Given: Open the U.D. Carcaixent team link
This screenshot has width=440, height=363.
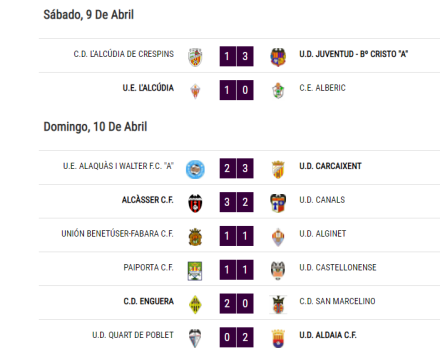Looking at the screenshot, I should click(330, 166).
